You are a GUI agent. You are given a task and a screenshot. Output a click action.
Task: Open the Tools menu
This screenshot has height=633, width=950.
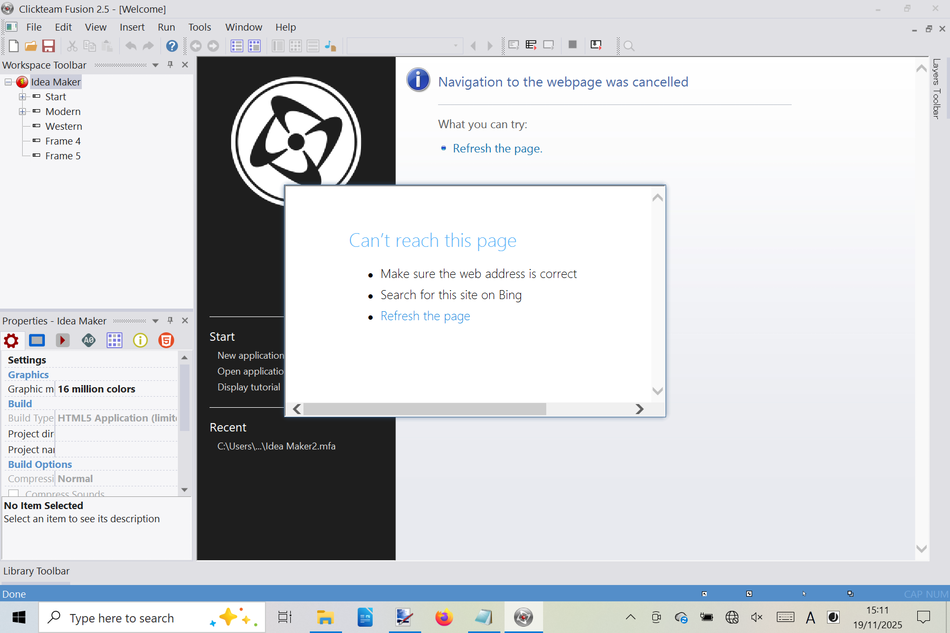(x=199, y=27)
